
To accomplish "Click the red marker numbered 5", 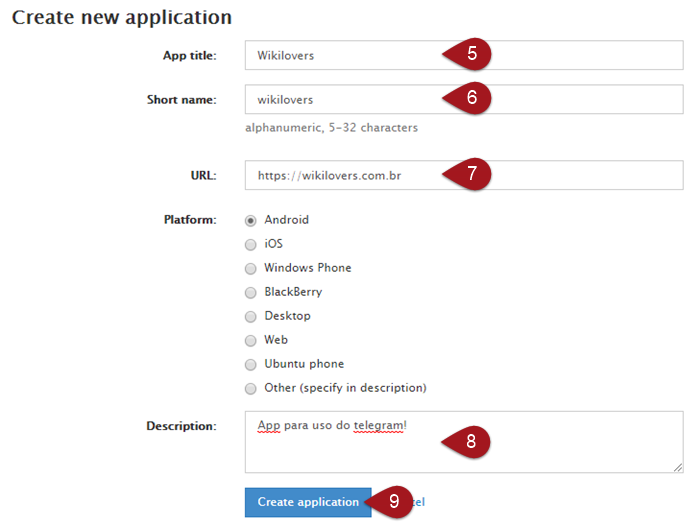I will point(470,55).
